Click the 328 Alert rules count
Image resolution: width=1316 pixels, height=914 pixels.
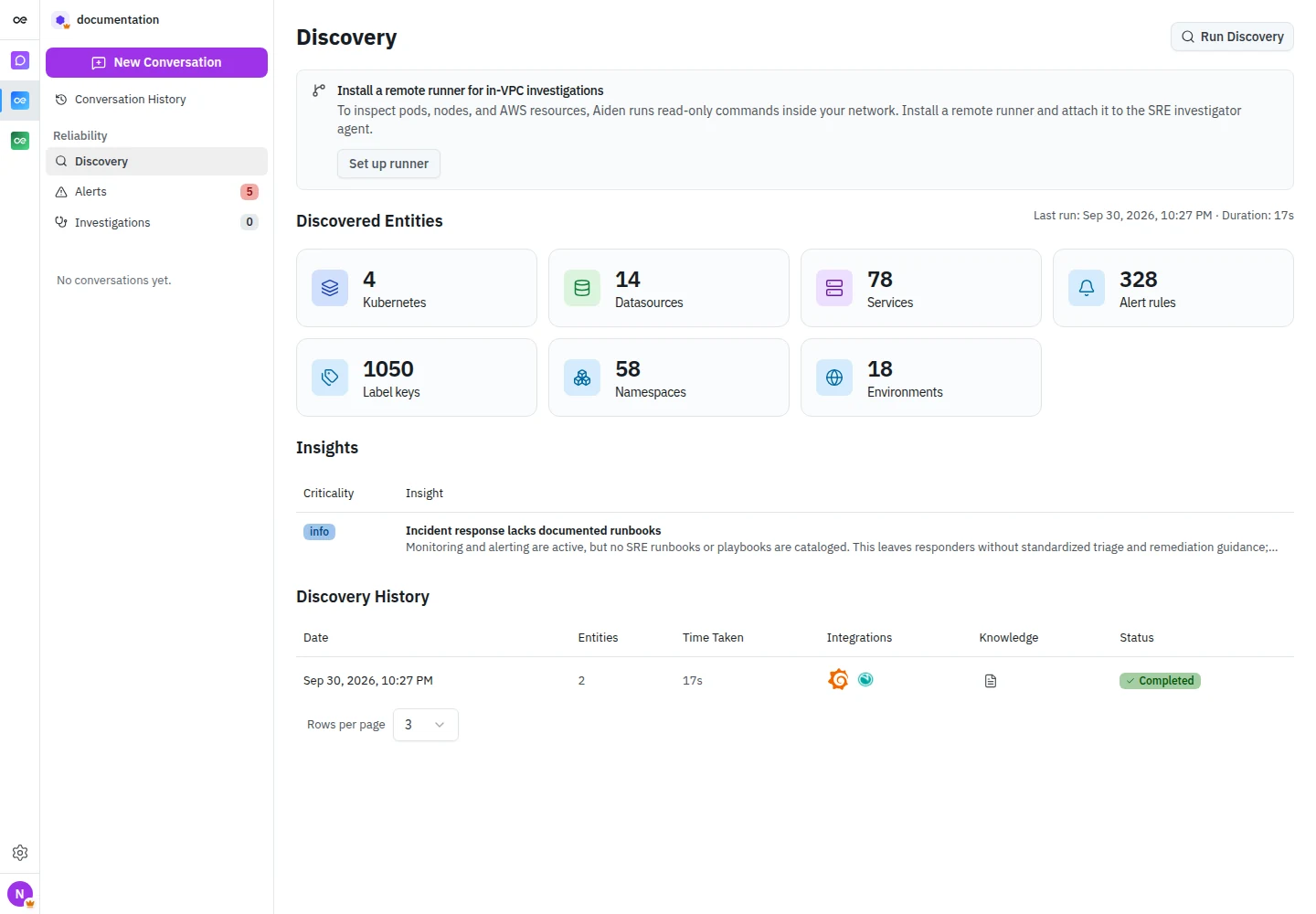1139,280
